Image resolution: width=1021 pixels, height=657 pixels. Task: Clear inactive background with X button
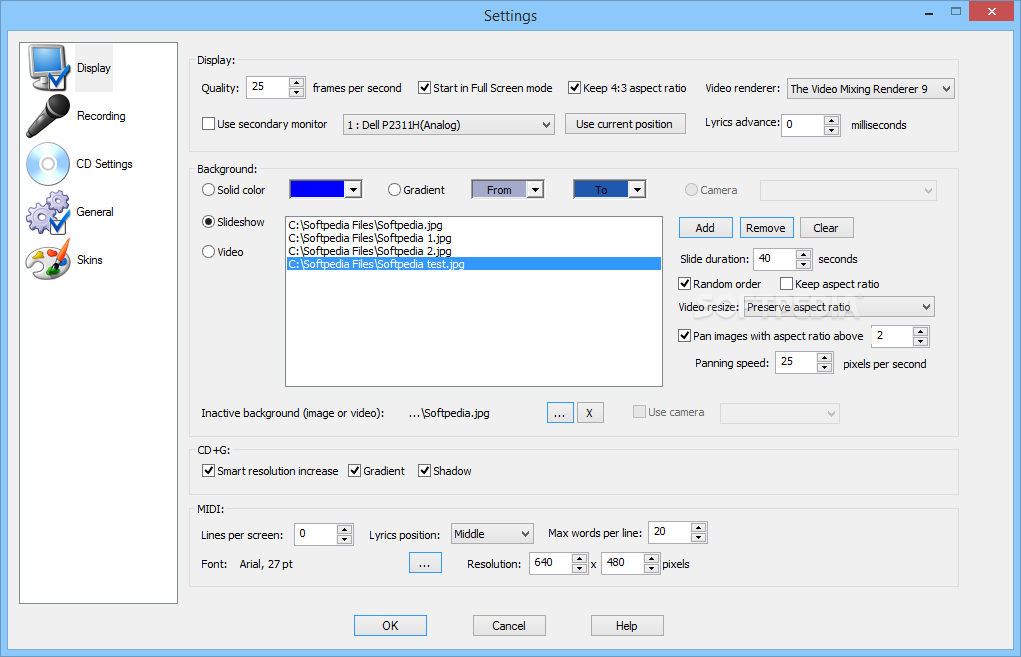pyautogui.click(x=590, y=413)
